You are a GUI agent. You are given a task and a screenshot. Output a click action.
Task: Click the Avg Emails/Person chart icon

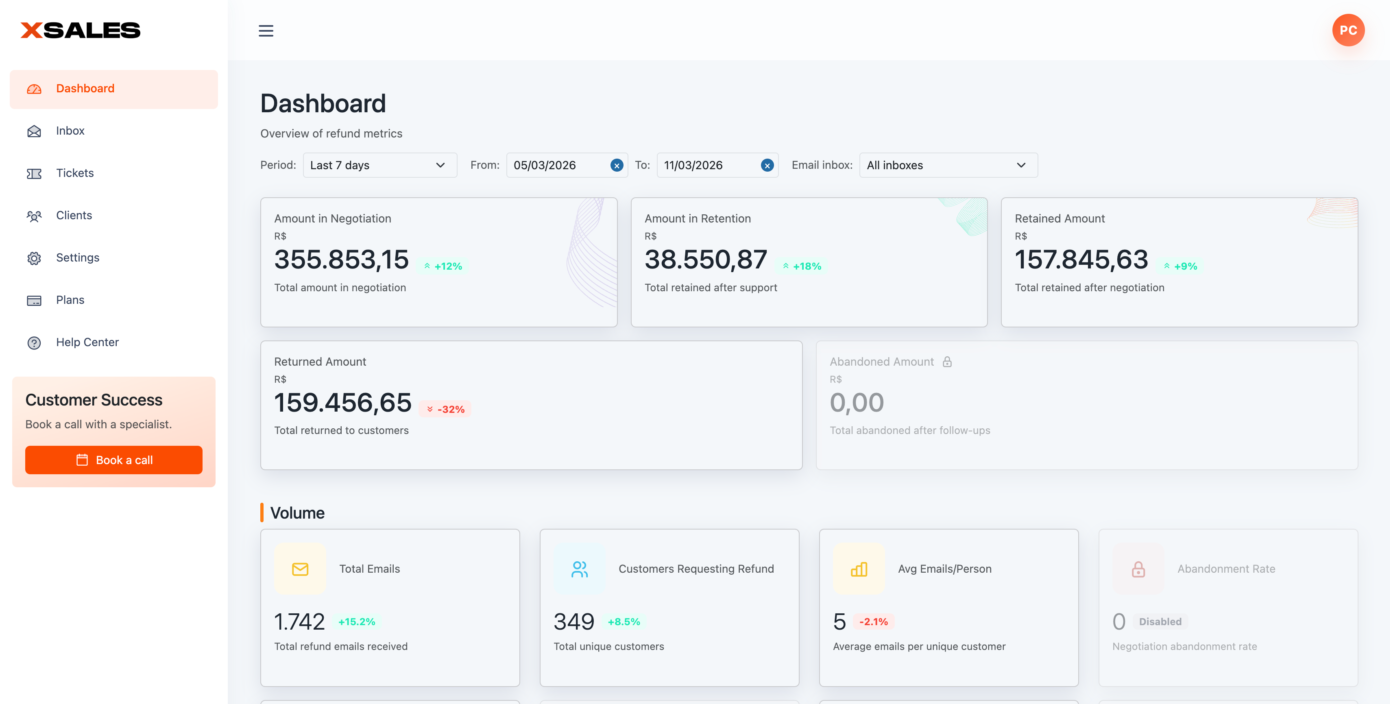tap(858, 569)
